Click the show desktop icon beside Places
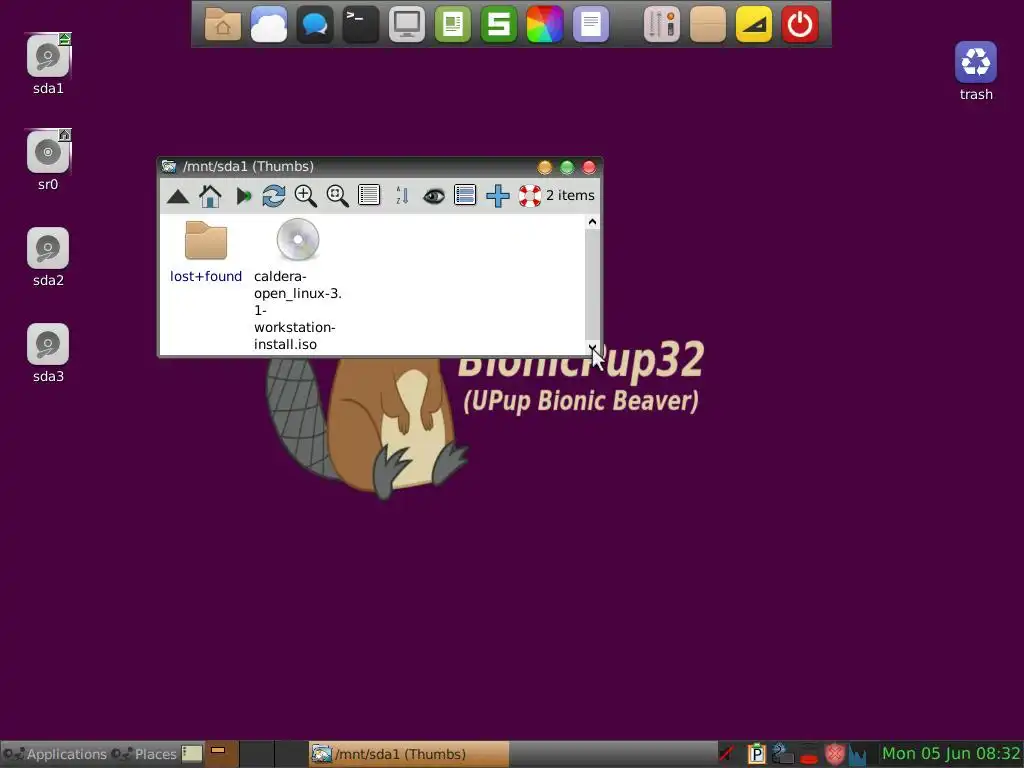 click(x=192, y=754)
